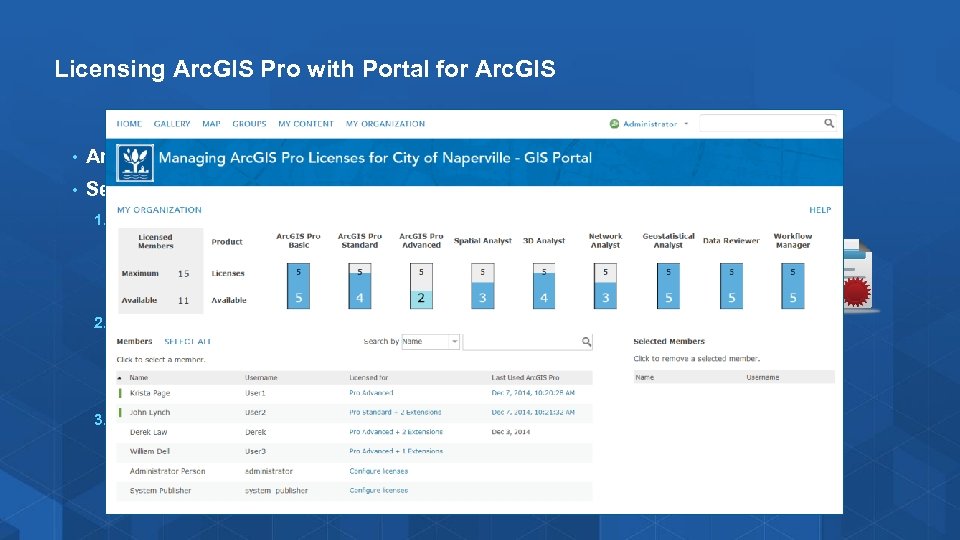
Task: Select member Derek Law
Action: [x=148, y=432]
